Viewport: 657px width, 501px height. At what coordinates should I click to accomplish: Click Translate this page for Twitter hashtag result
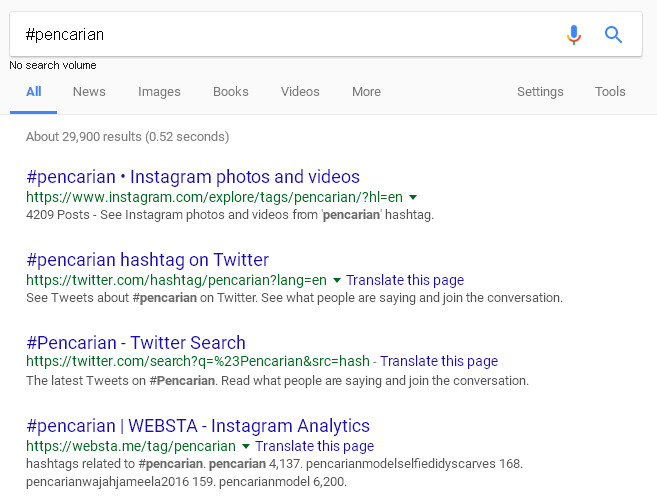pos(405,280)
